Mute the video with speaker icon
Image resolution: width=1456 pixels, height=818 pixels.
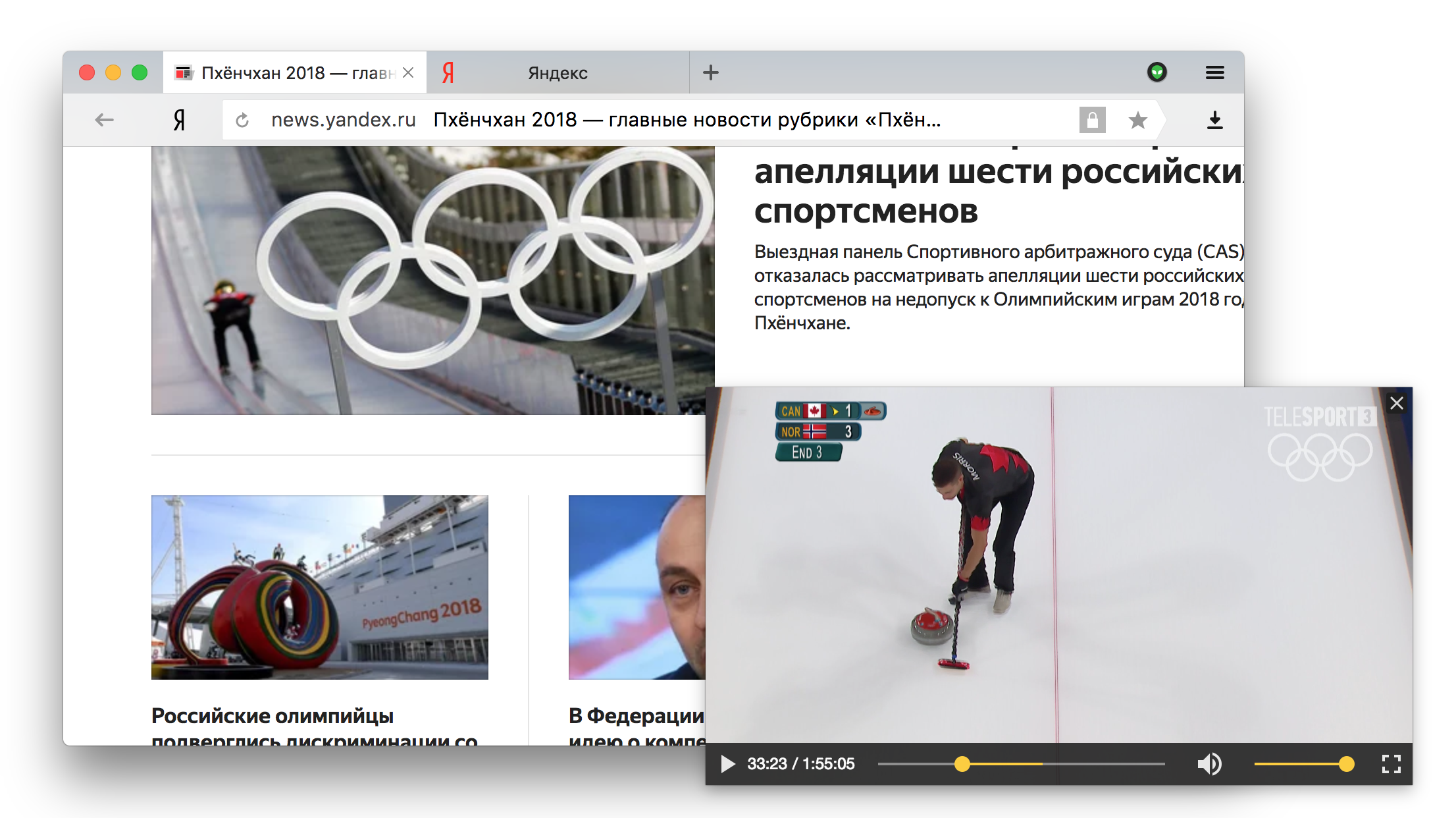tap(1209, 764)
